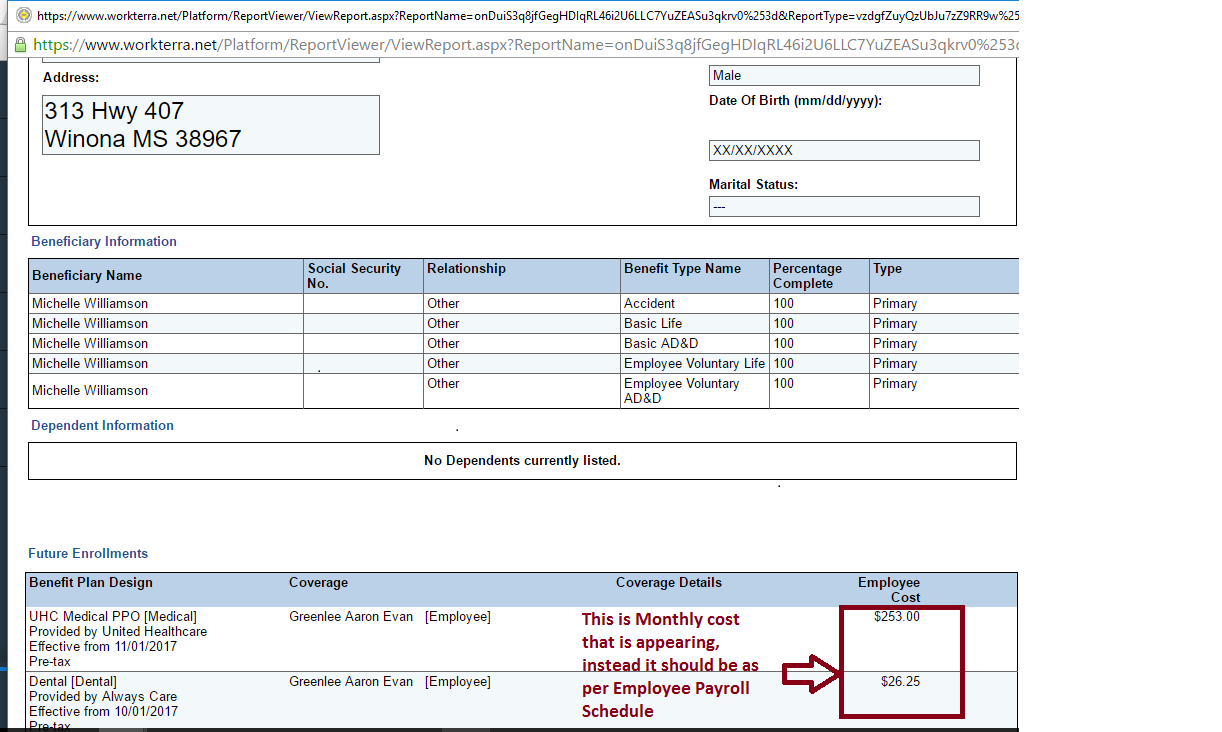The width and height of the screenshot is (1222, 732).
Task: Click the Relationship column header
Action: pyautogui.click(x=466, y=269)
